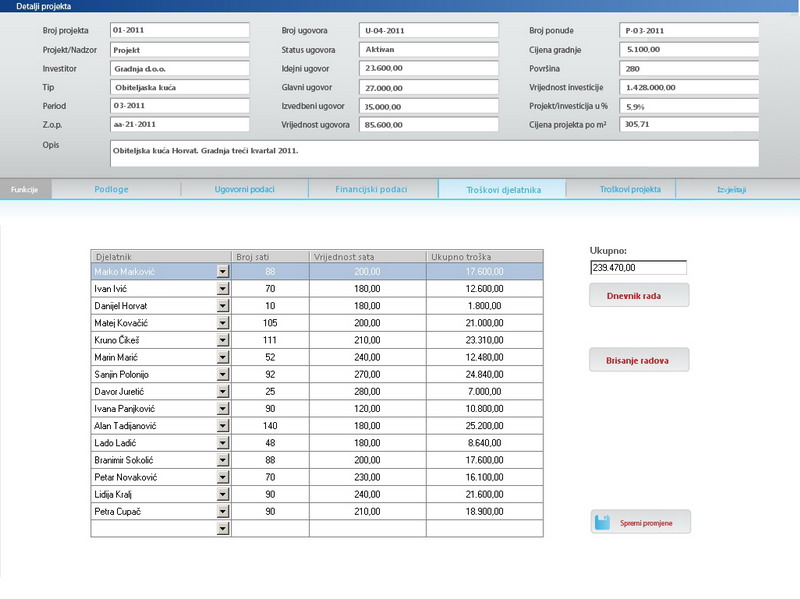Screen dimensions: 800x599
Task: Open the Izvještaji tab
Action: pos(732,189)
